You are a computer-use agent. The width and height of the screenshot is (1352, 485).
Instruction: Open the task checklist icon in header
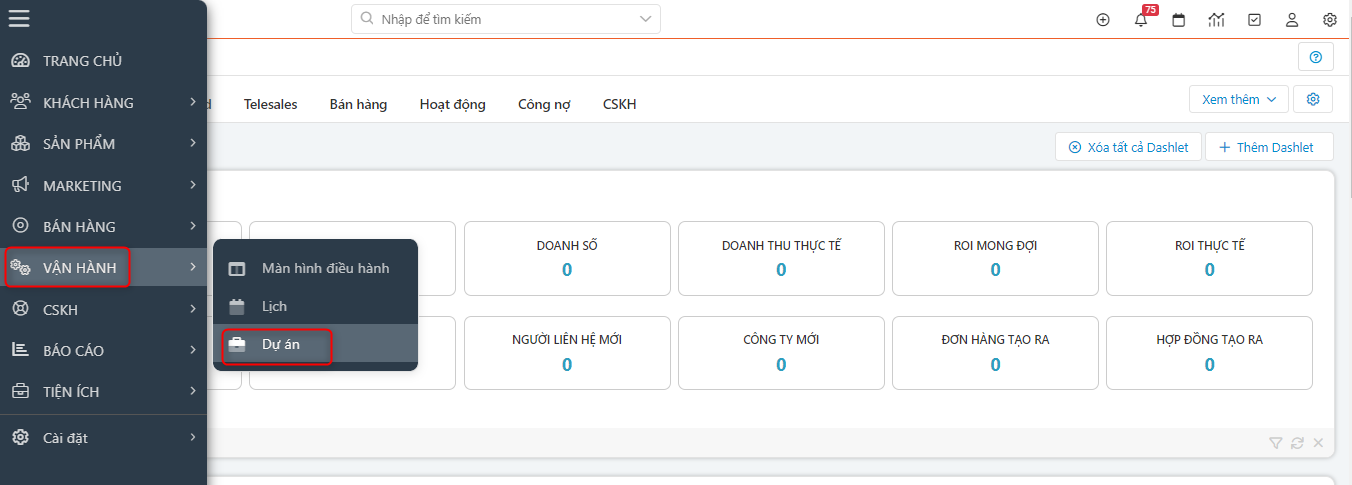pos(1254,20)
